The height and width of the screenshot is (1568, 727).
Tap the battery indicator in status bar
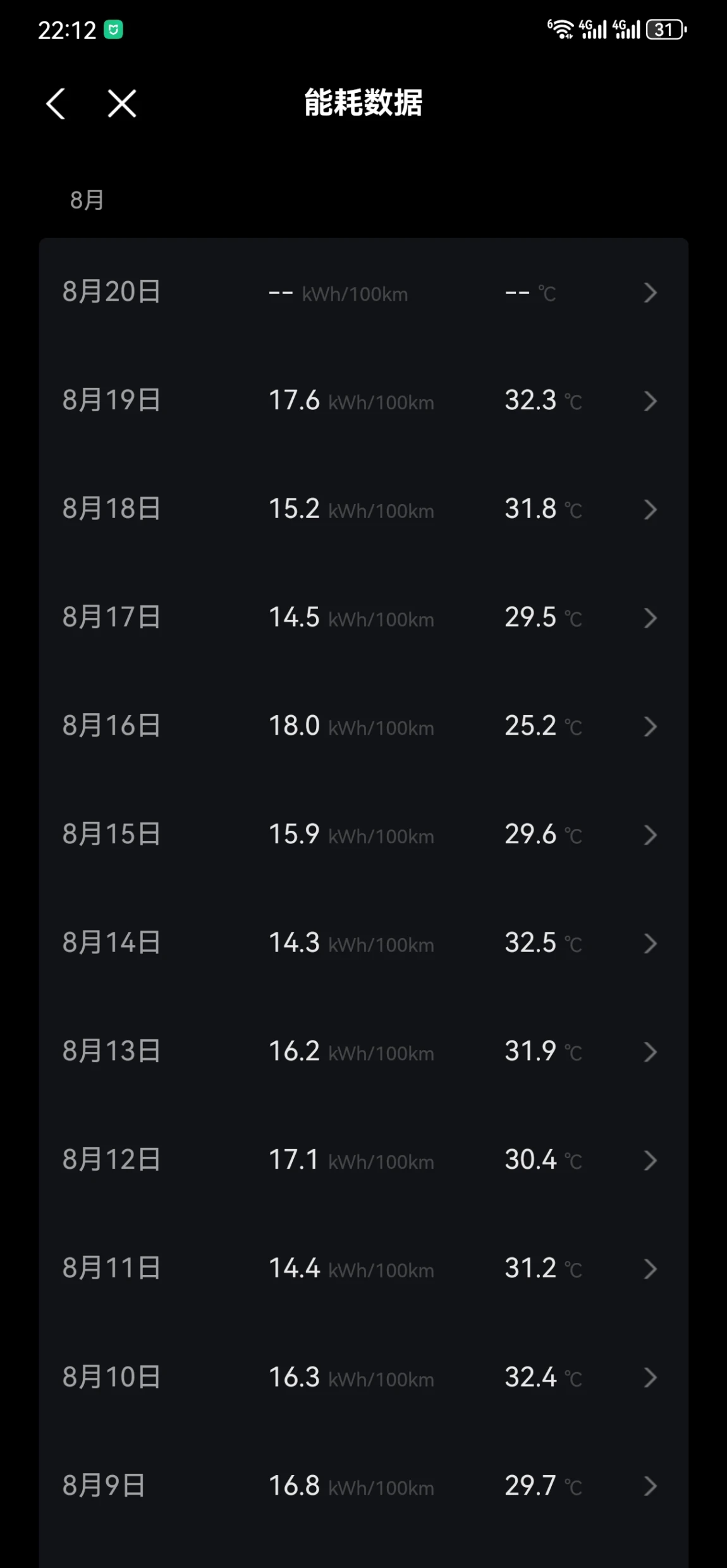pyautogui.click(x=666, y=30)
